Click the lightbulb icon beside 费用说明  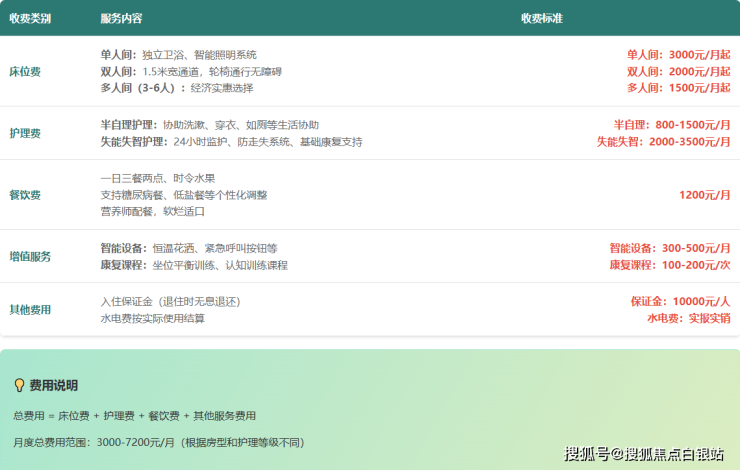click(19, 385)
